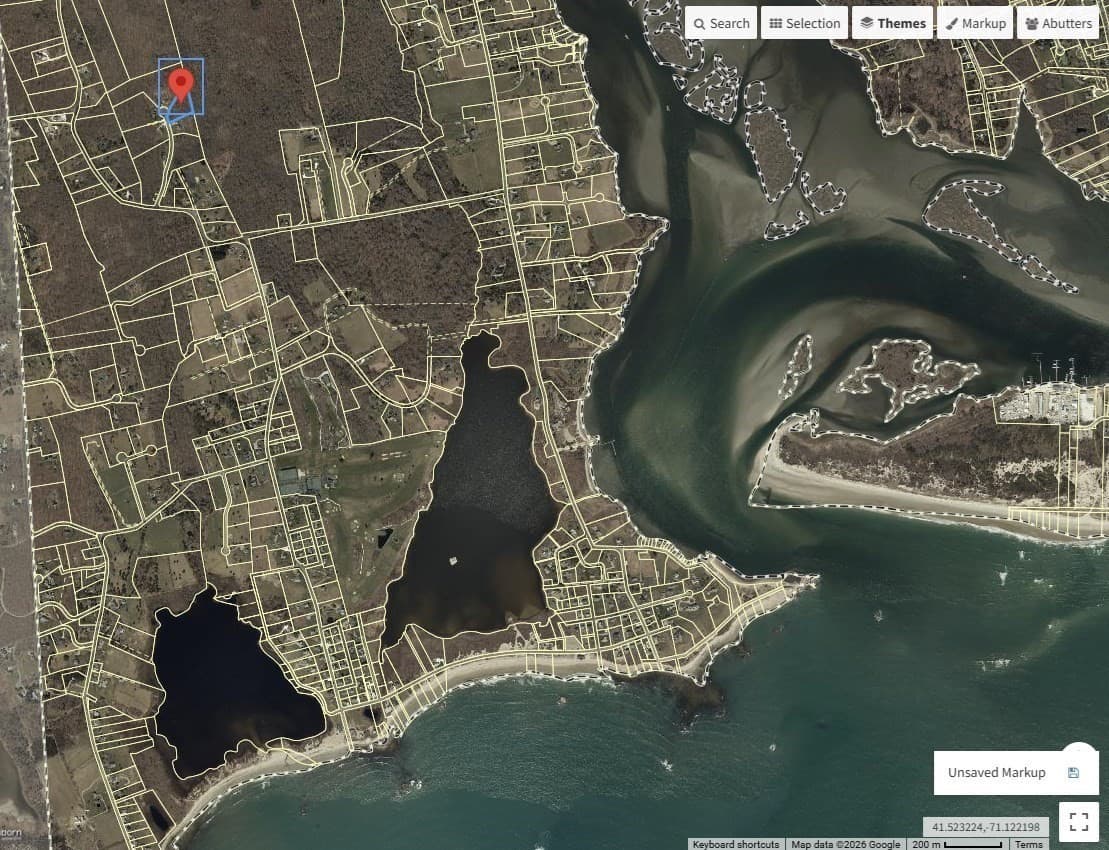The width and height of the screenshot is (1109, 850).
Task: Click the coordinates readout 41.523224,-71.122198
Action: [985, 827]
